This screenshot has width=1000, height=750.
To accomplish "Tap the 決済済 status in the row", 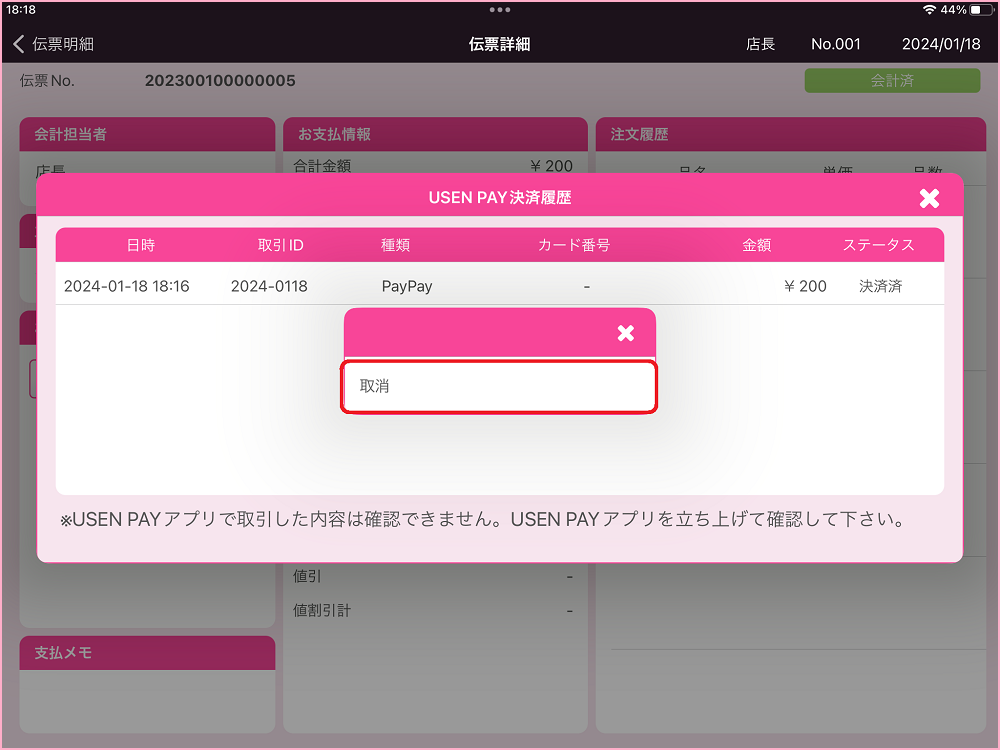I will coord(880,286).
